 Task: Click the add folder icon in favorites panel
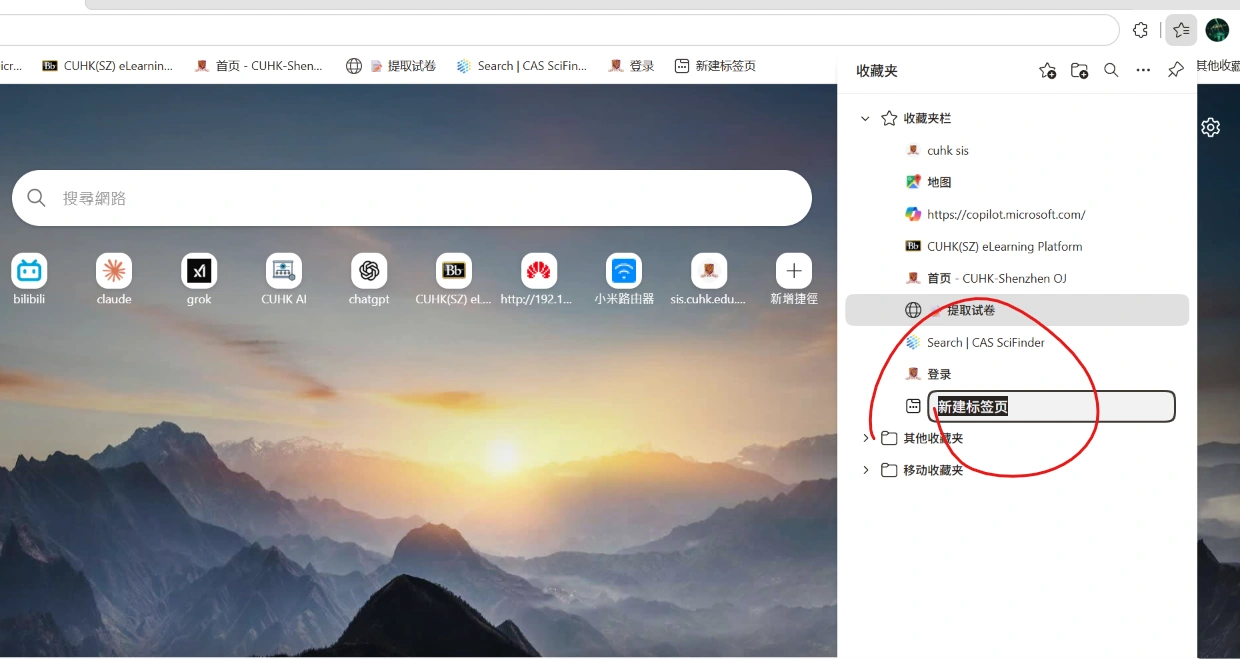click(x=1079, y=71)
